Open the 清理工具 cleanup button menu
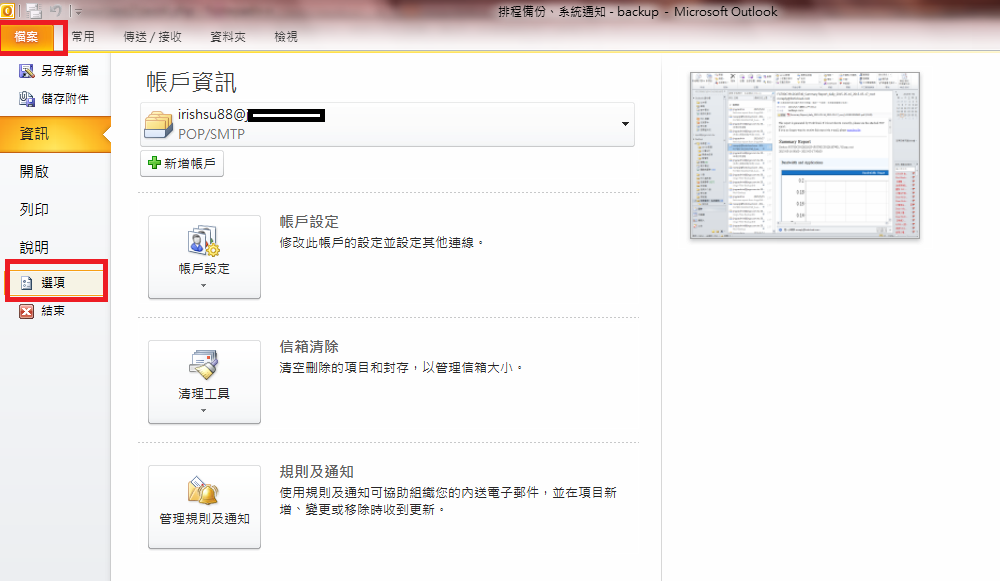 click(x=204, y=381)
